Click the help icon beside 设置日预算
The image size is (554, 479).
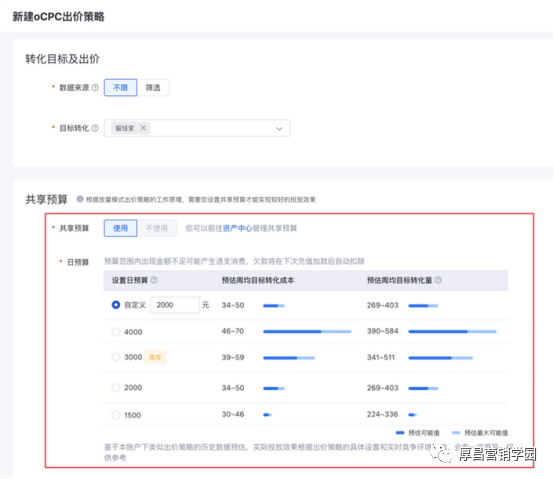pyautogui.click(x=154, y=280)
